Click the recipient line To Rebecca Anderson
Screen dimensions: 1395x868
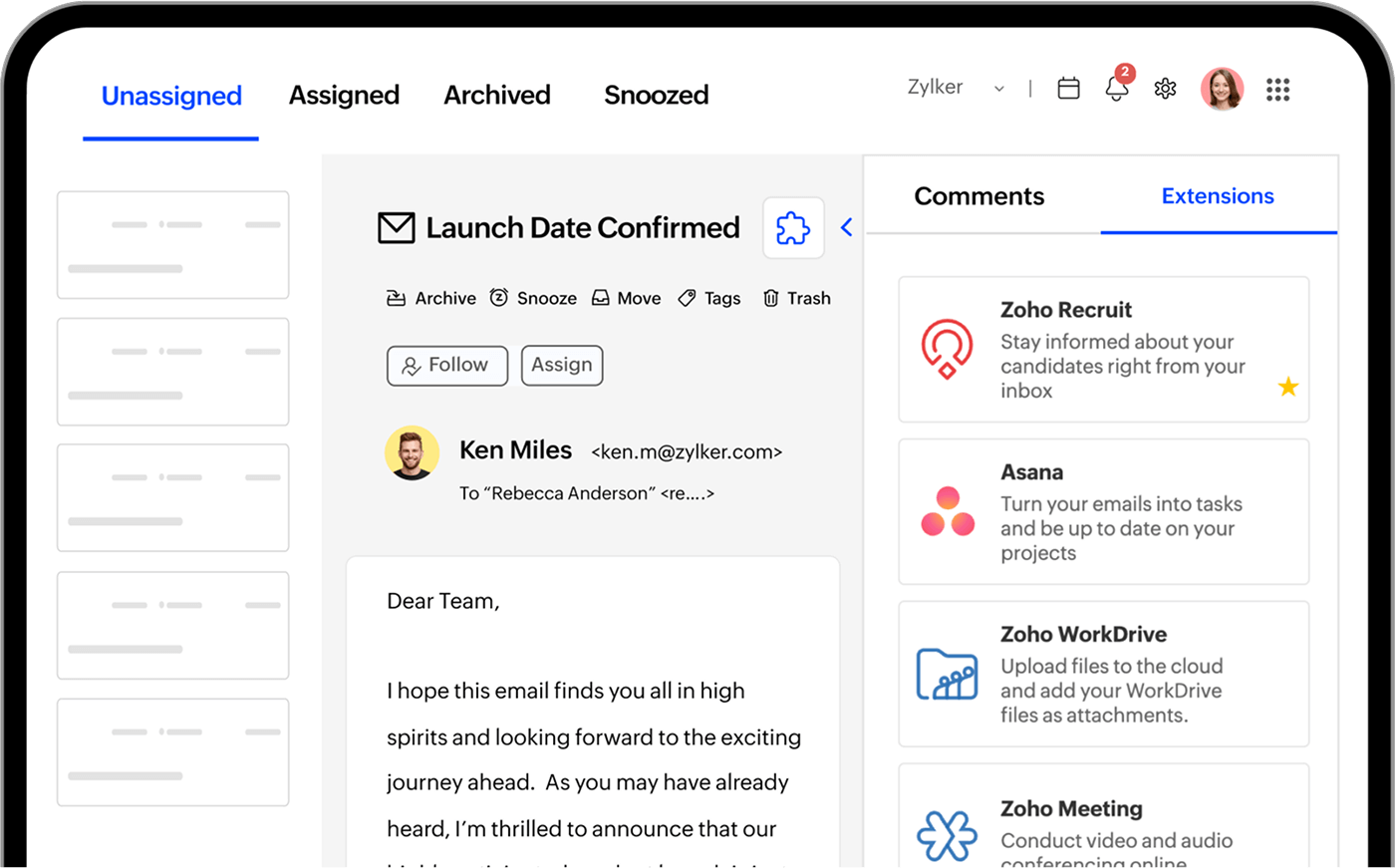(x=587, y=493)
